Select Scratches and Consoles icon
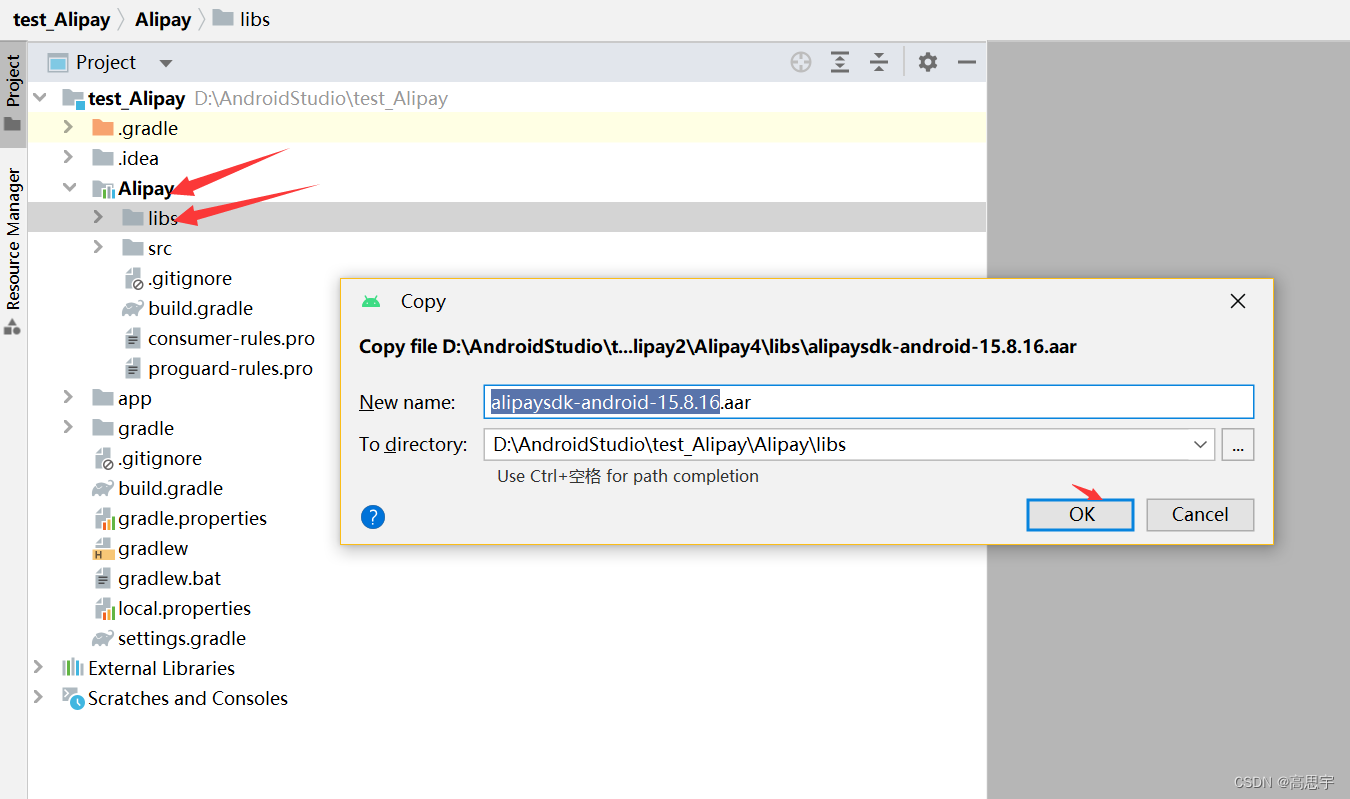This screenshot has height=799, width=1350. (73, 698)
